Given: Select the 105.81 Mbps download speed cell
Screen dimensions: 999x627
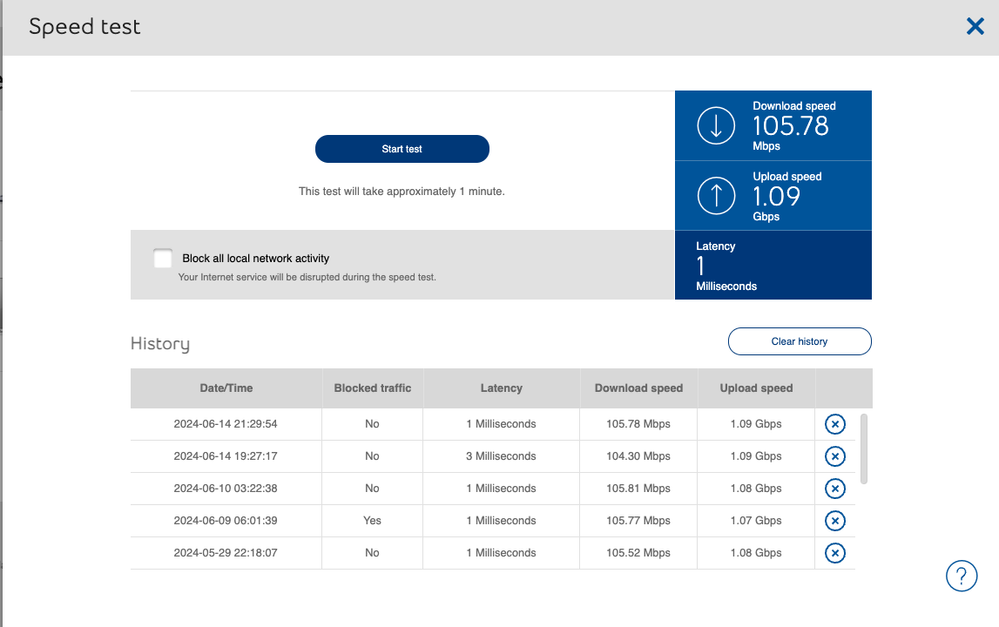Looking at the screenshot, I should (x=638, y=488).
